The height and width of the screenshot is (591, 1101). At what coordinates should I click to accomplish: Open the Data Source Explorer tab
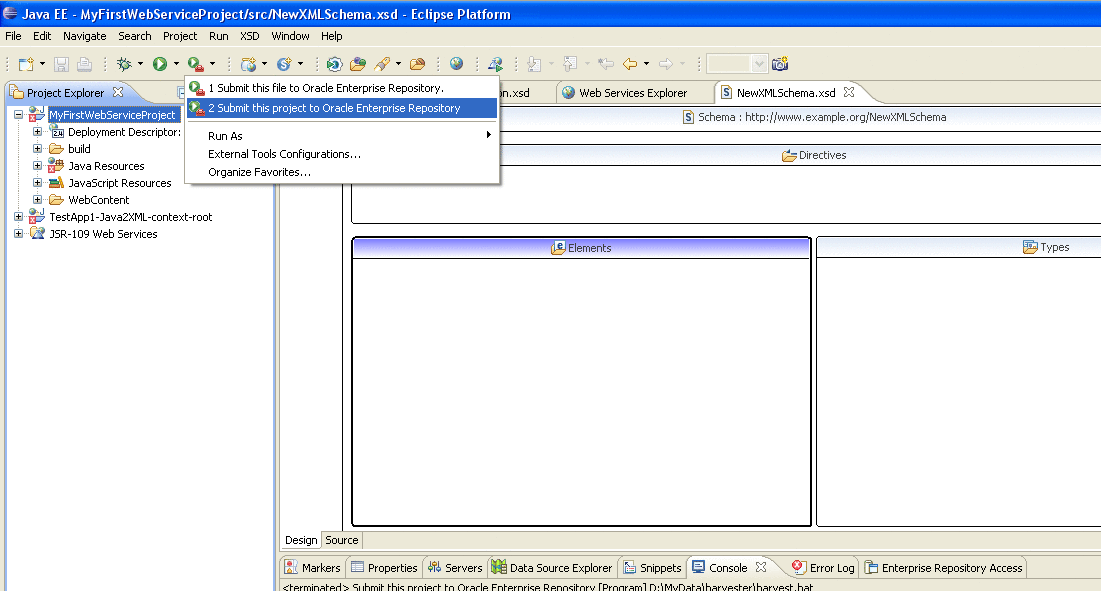click(x=552, y=568)
